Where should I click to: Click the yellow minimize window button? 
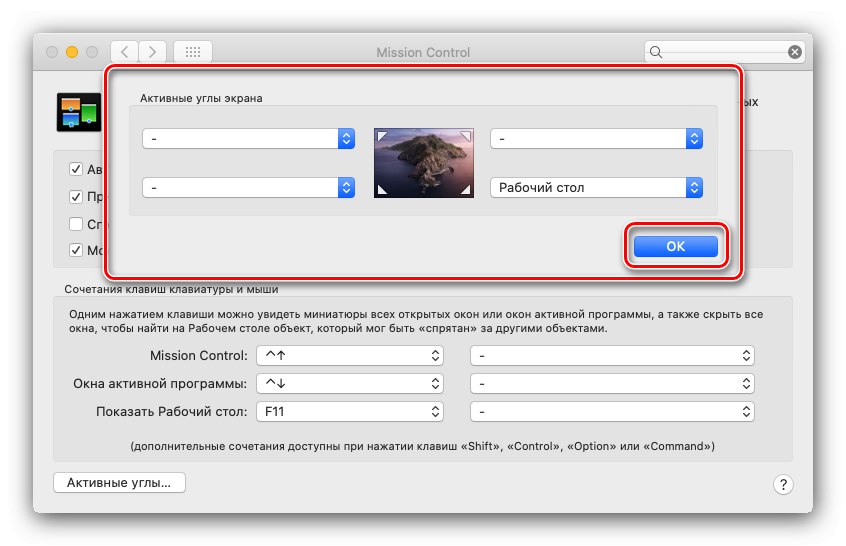72,52
